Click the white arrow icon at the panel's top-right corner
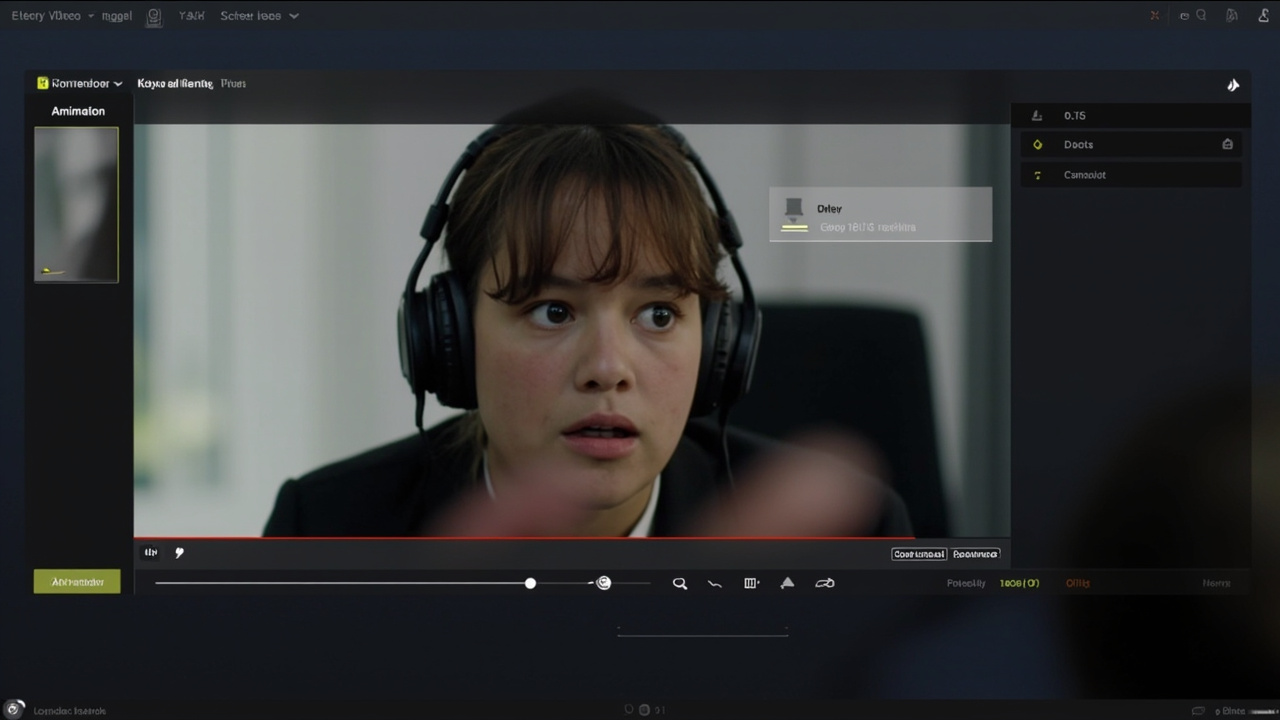This screenshot has height=720, width=1280. pyautogui.click(x=1233, y=85)
